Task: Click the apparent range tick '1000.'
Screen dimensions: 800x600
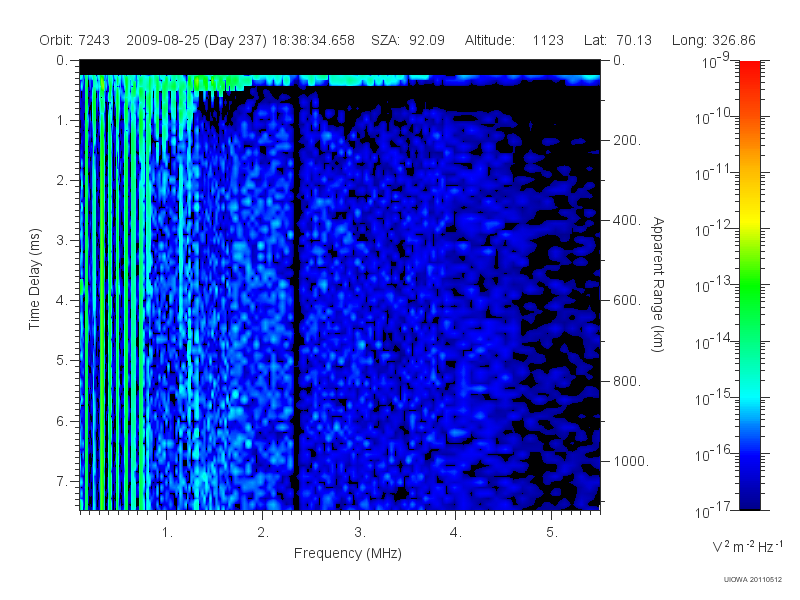Action: [631, 461]
